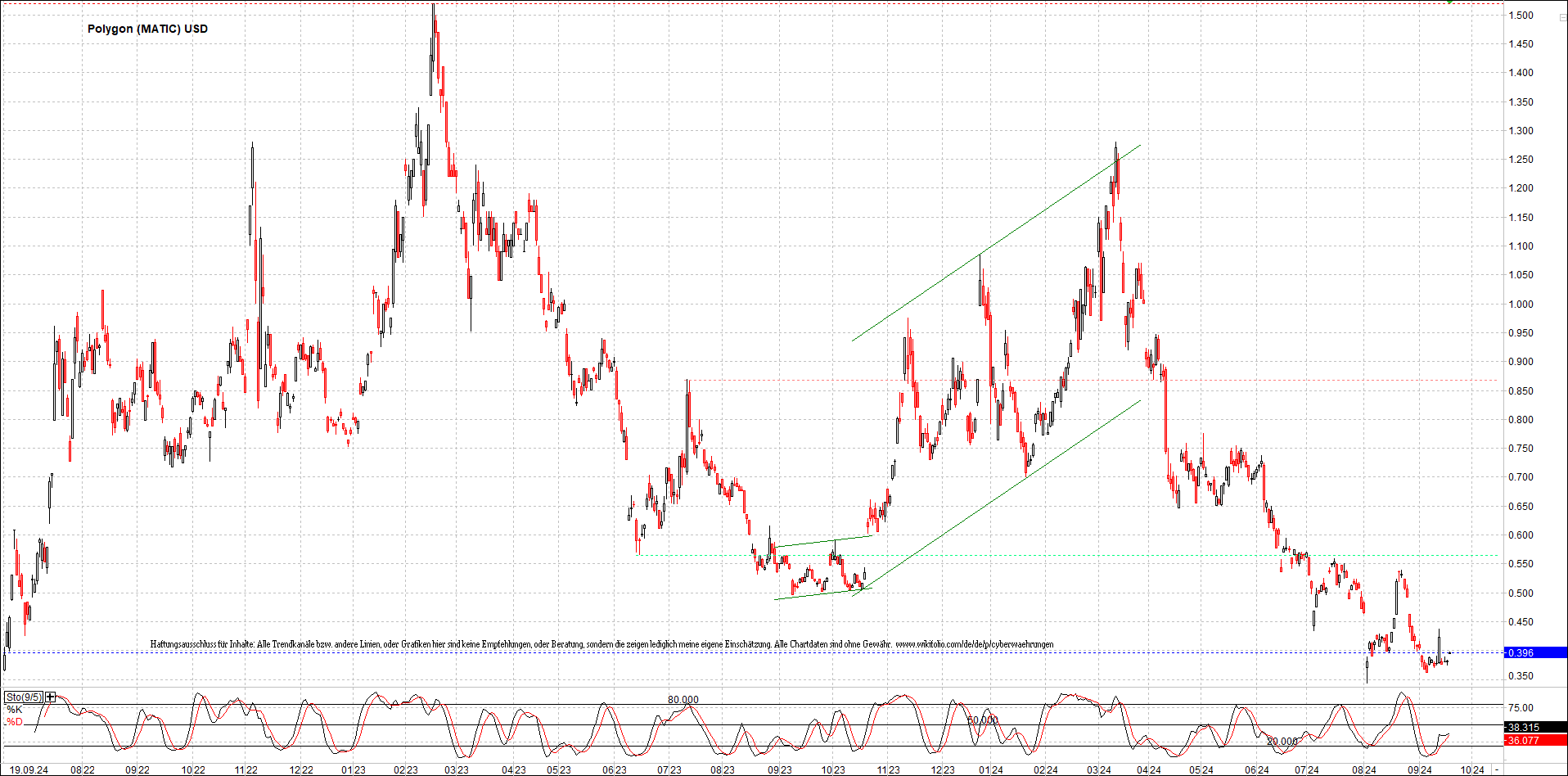
Task: Click the 75.00 stochastic axis label
Action: pyautogui.click(x=1521, y=708)
